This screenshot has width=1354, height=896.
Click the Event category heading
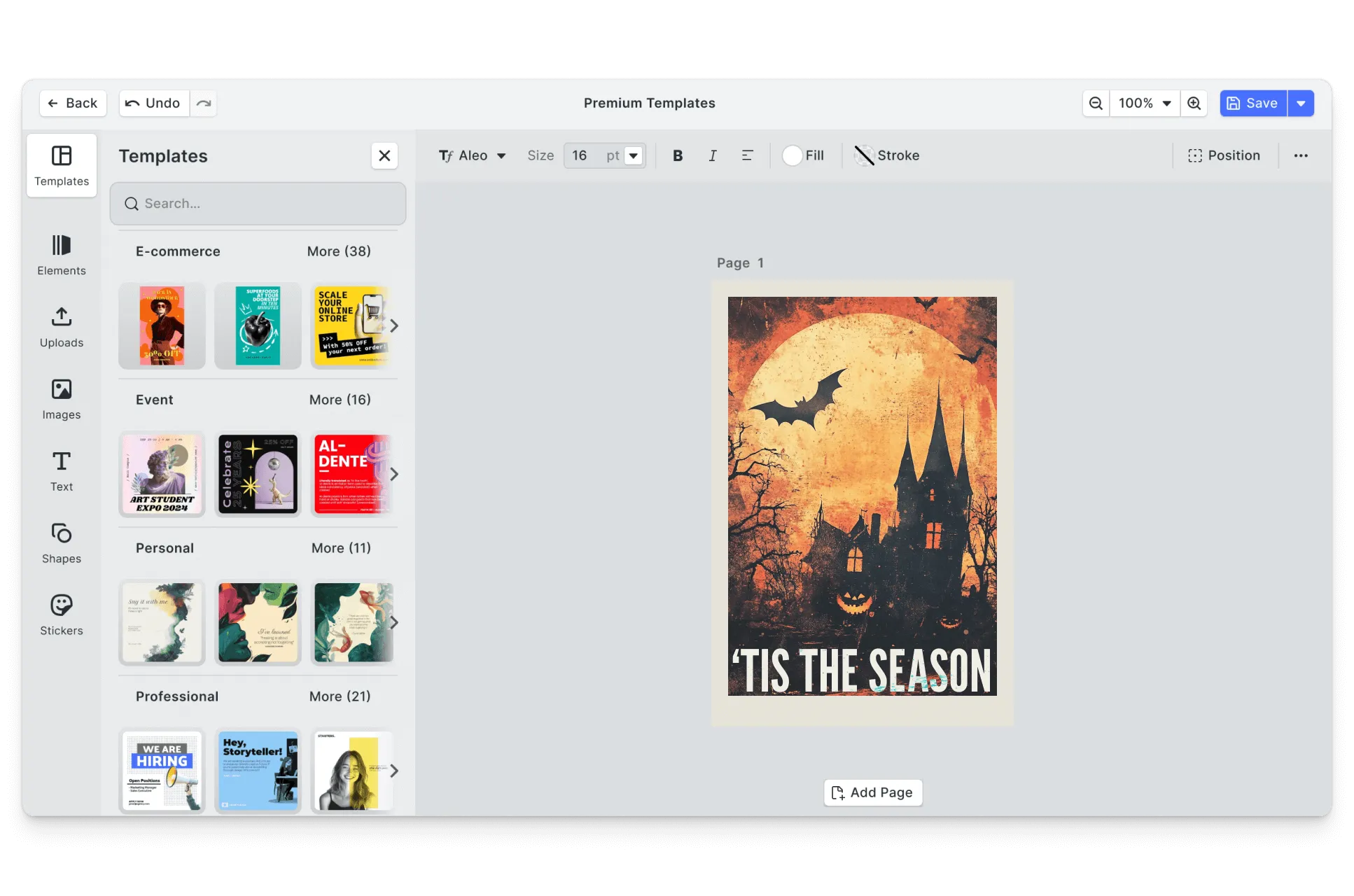pos(154,400)
